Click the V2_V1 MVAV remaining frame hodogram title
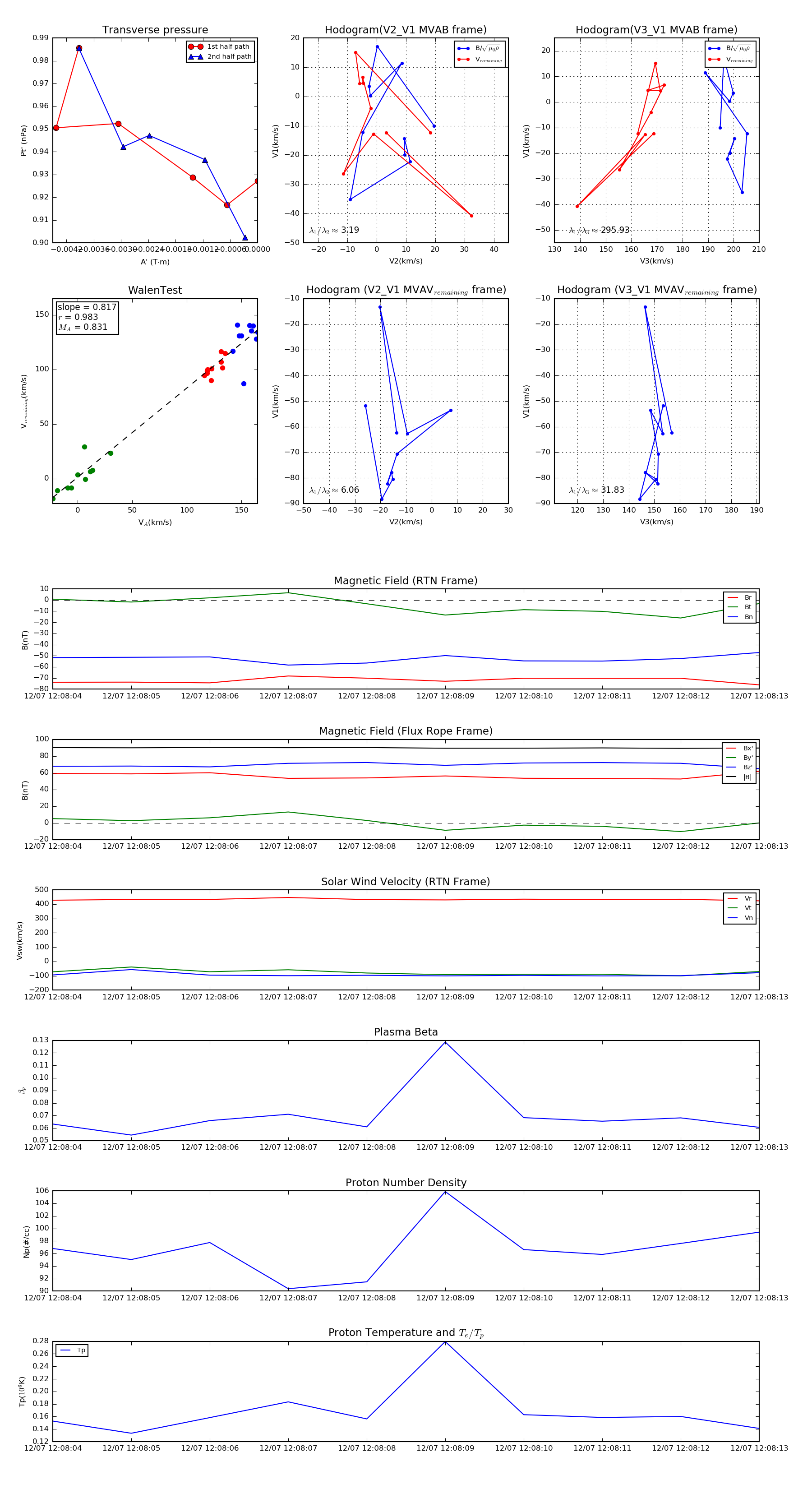The image size is (812, 1489). pos(406,290)
